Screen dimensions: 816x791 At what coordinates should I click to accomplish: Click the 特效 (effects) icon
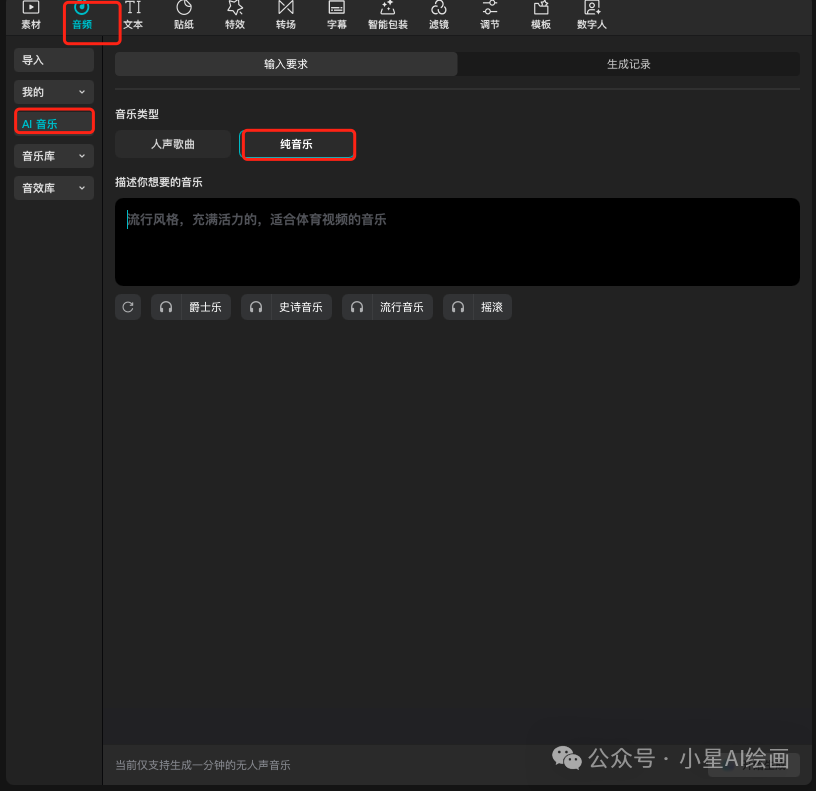pyautogui.click(x=234, y=16)
